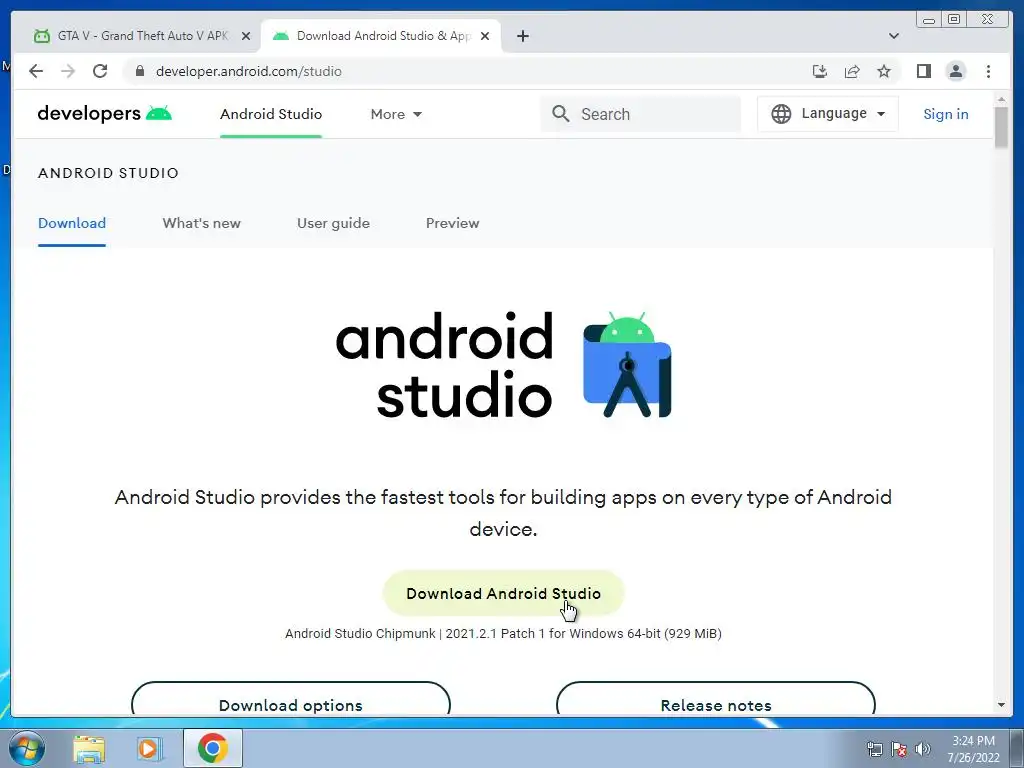Open the Language dropdown
Image resolution: width=1024 pixels, height=768 pixels.
pyautogui.click(x=827, y=114)
